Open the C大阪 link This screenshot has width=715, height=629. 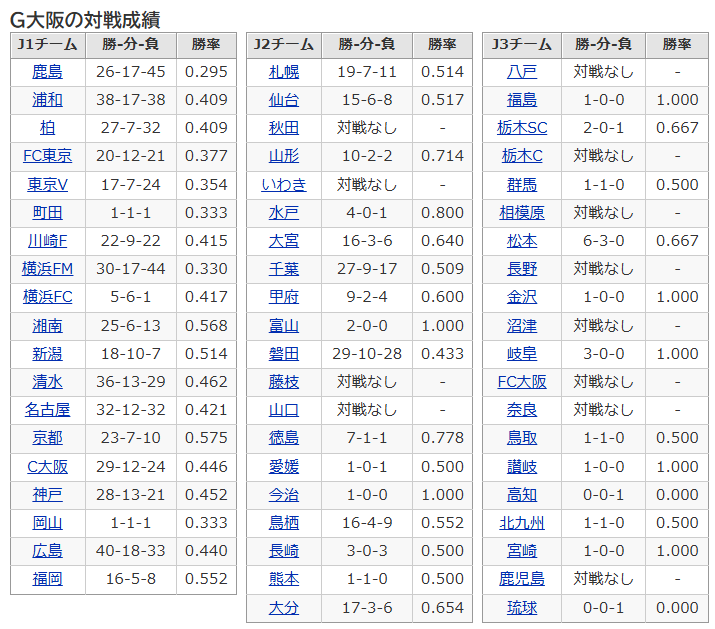(47, 467)
